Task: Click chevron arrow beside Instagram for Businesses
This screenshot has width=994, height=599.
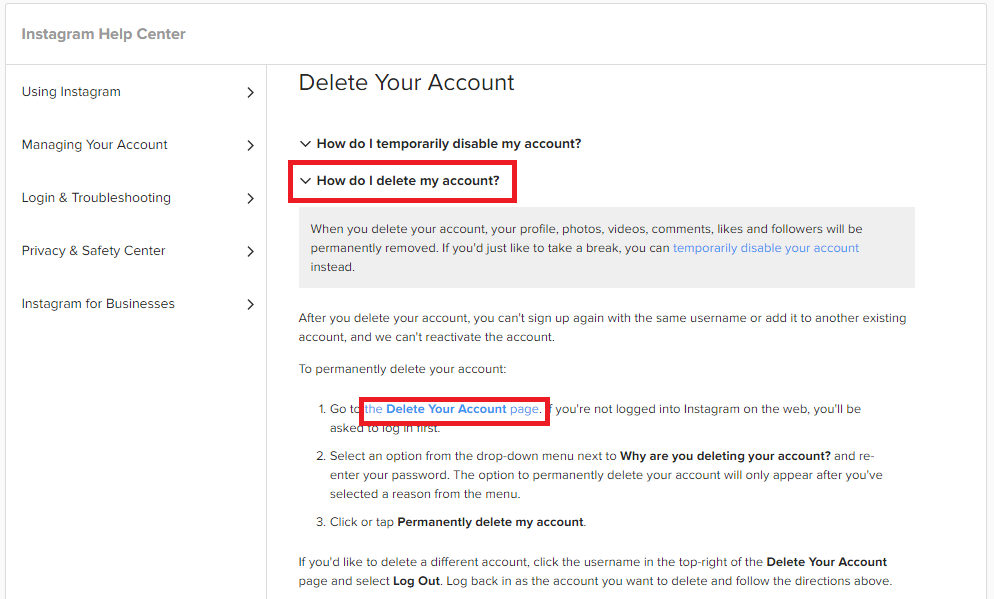Action: [250, 304]
